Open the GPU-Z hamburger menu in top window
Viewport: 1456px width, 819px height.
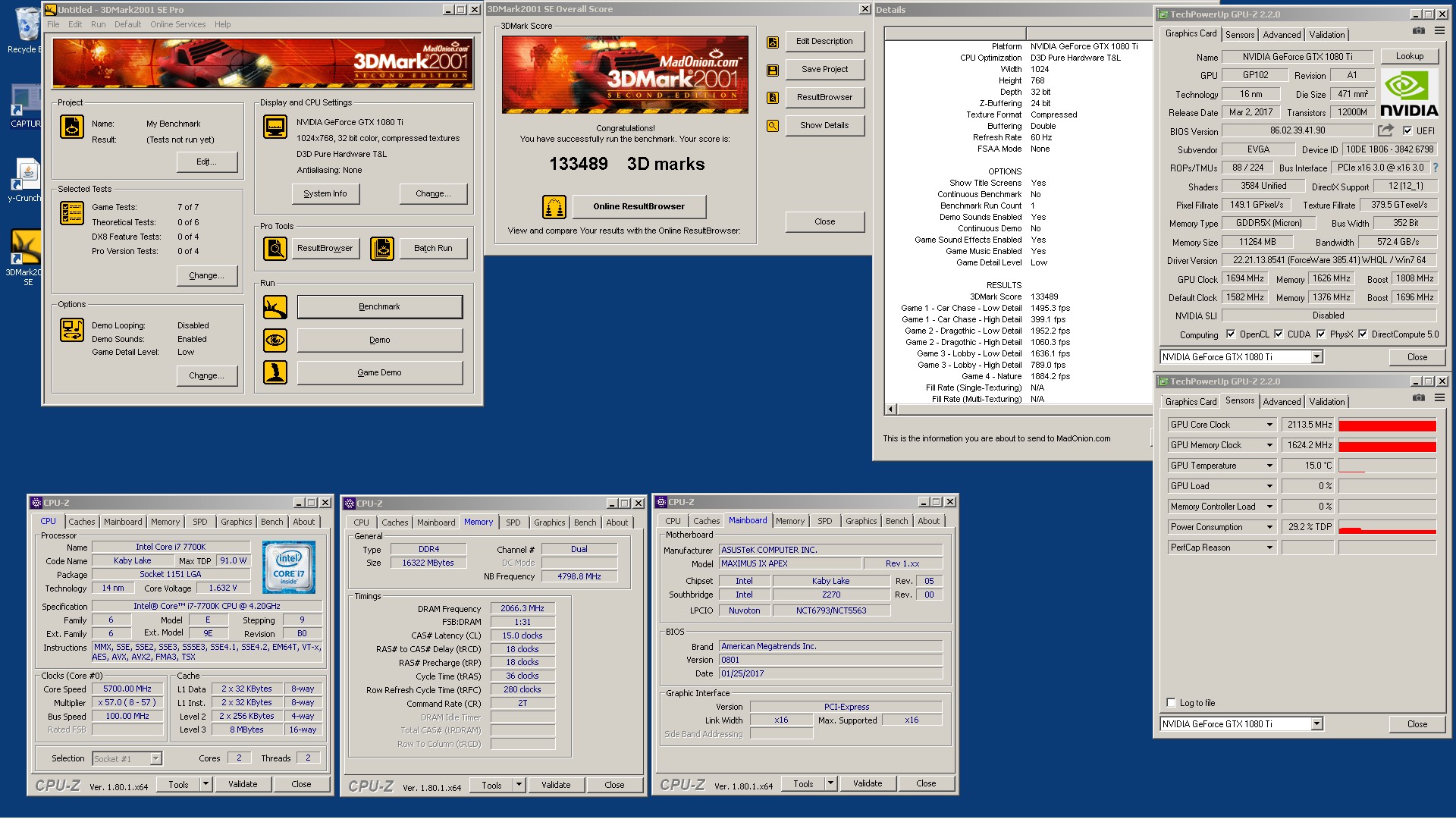tap(1439, 31)
